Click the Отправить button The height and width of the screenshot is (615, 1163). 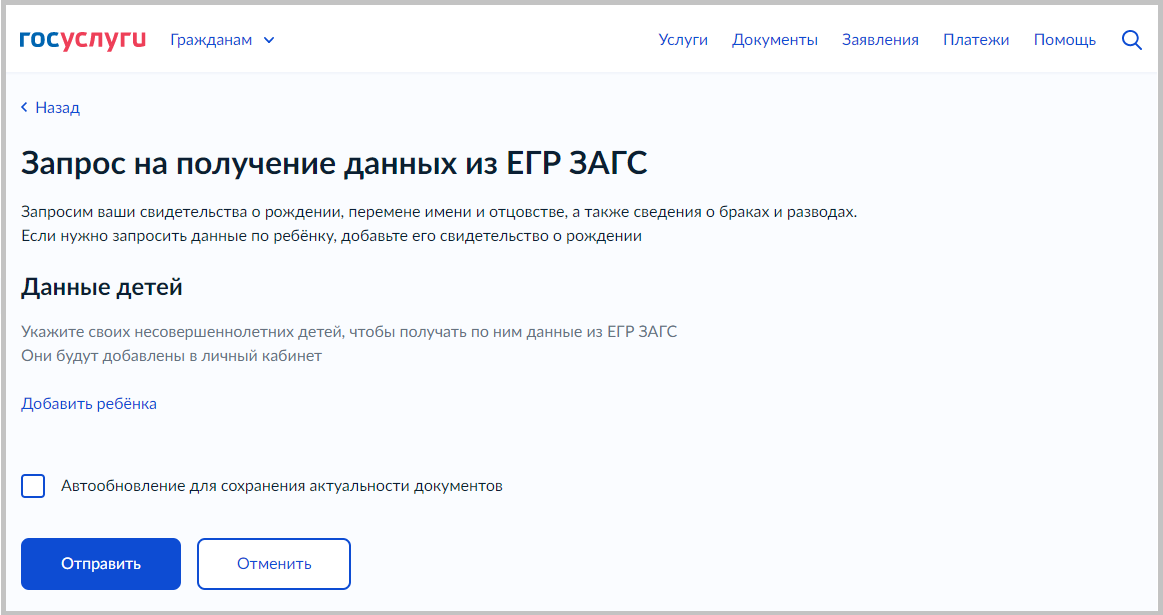coord(101,564)
